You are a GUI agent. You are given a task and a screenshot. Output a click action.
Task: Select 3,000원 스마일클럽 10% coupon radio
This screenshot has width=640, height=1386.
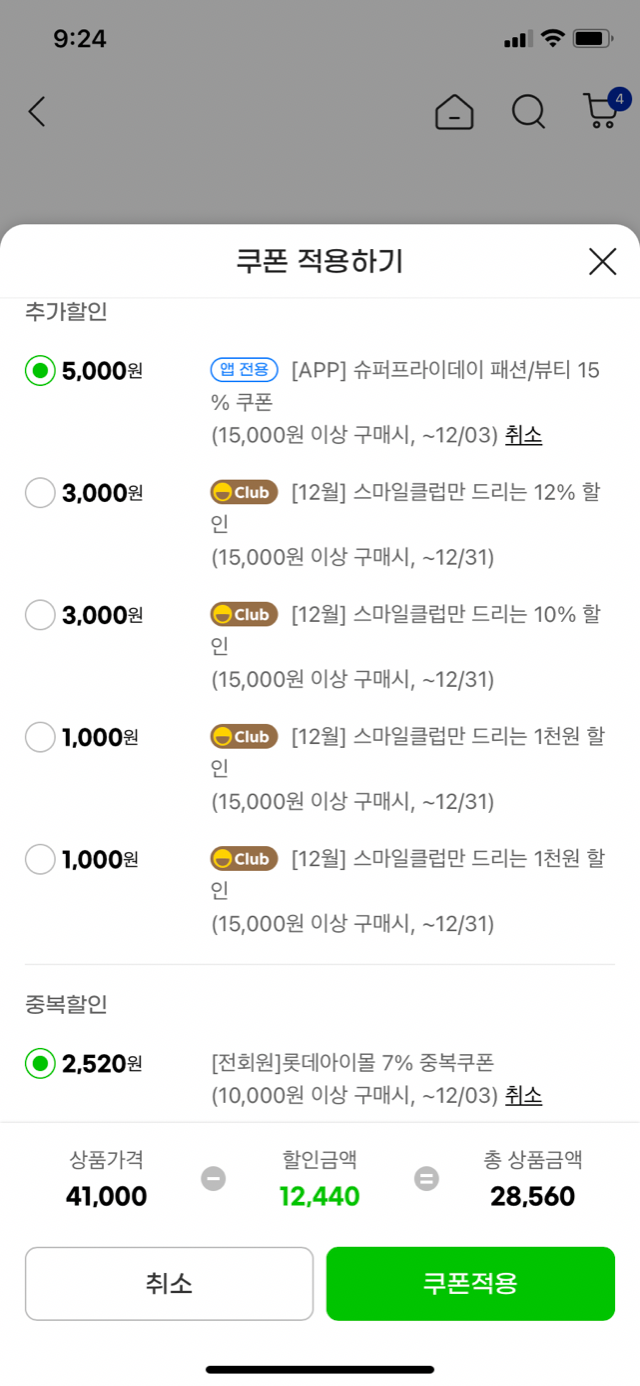[40, 615]
